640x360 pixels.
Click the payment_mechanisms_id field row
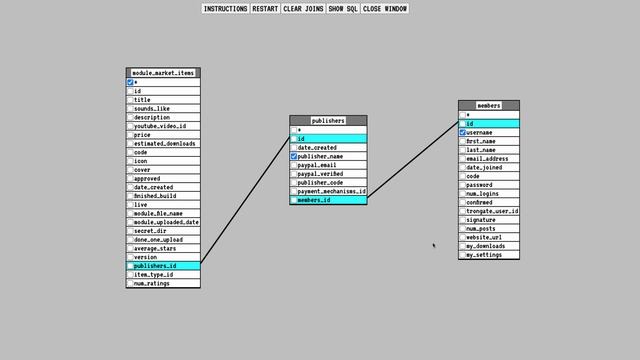coord(328,191)
